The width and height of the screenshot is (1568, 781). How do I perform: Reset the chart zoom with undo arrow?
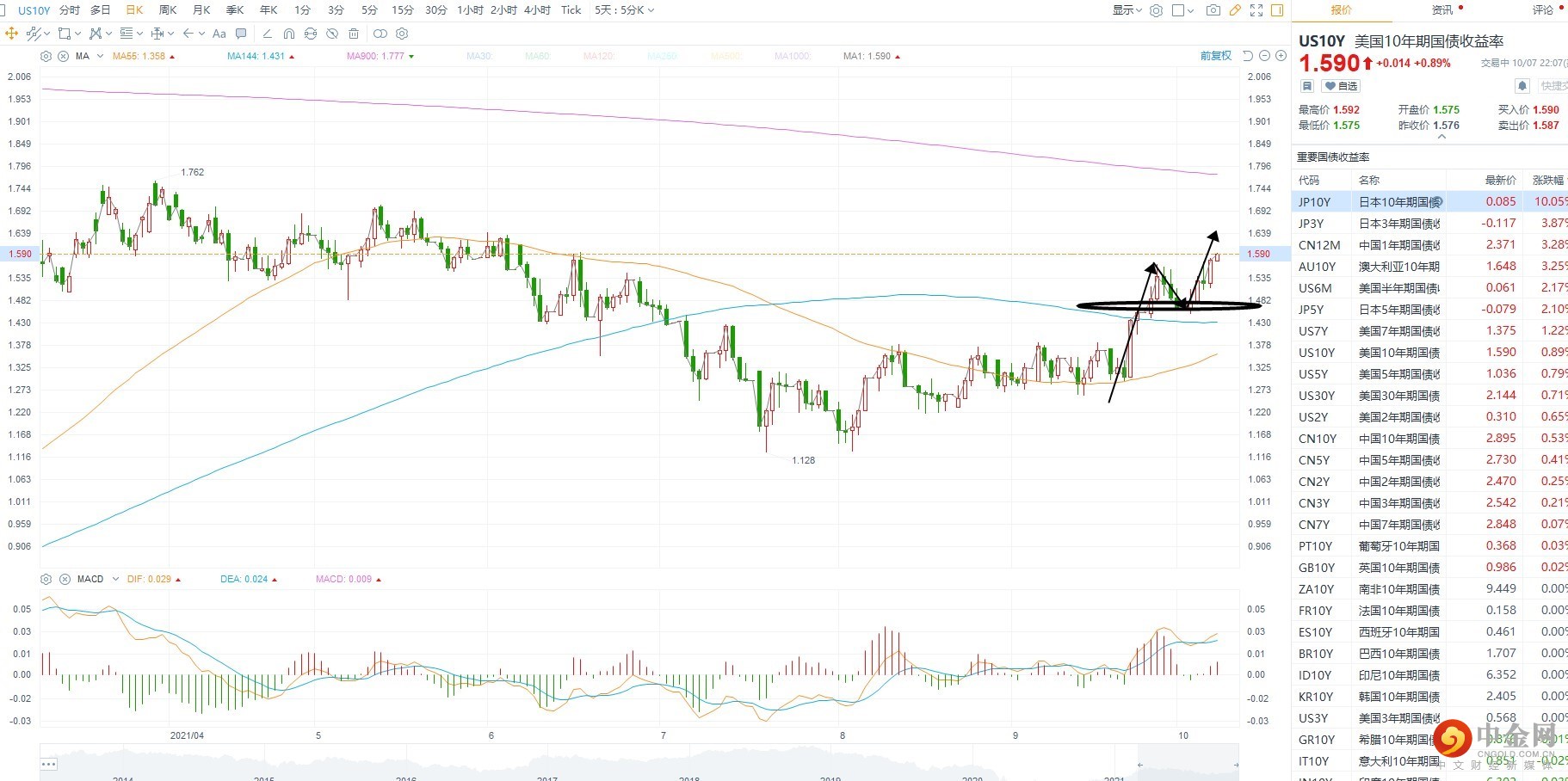(x=1248, y=56)
